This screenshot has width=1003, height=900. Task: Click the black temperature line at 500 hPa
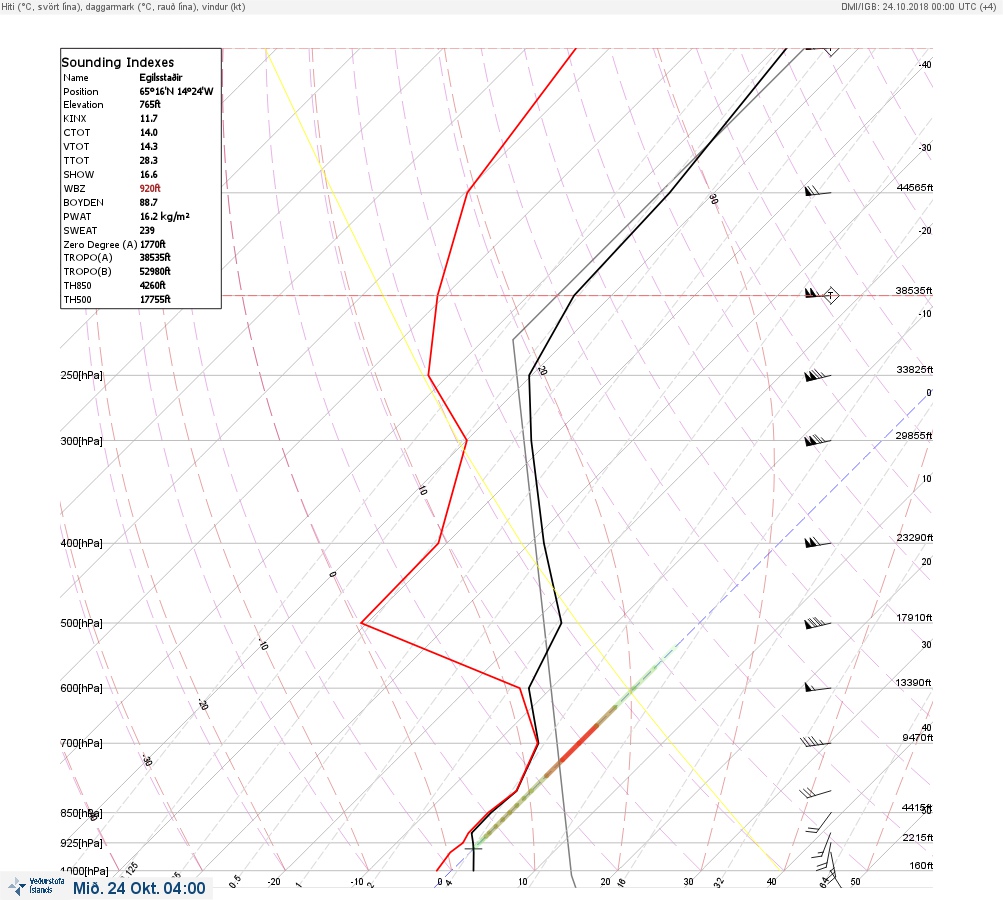click(x=561, y=622)
